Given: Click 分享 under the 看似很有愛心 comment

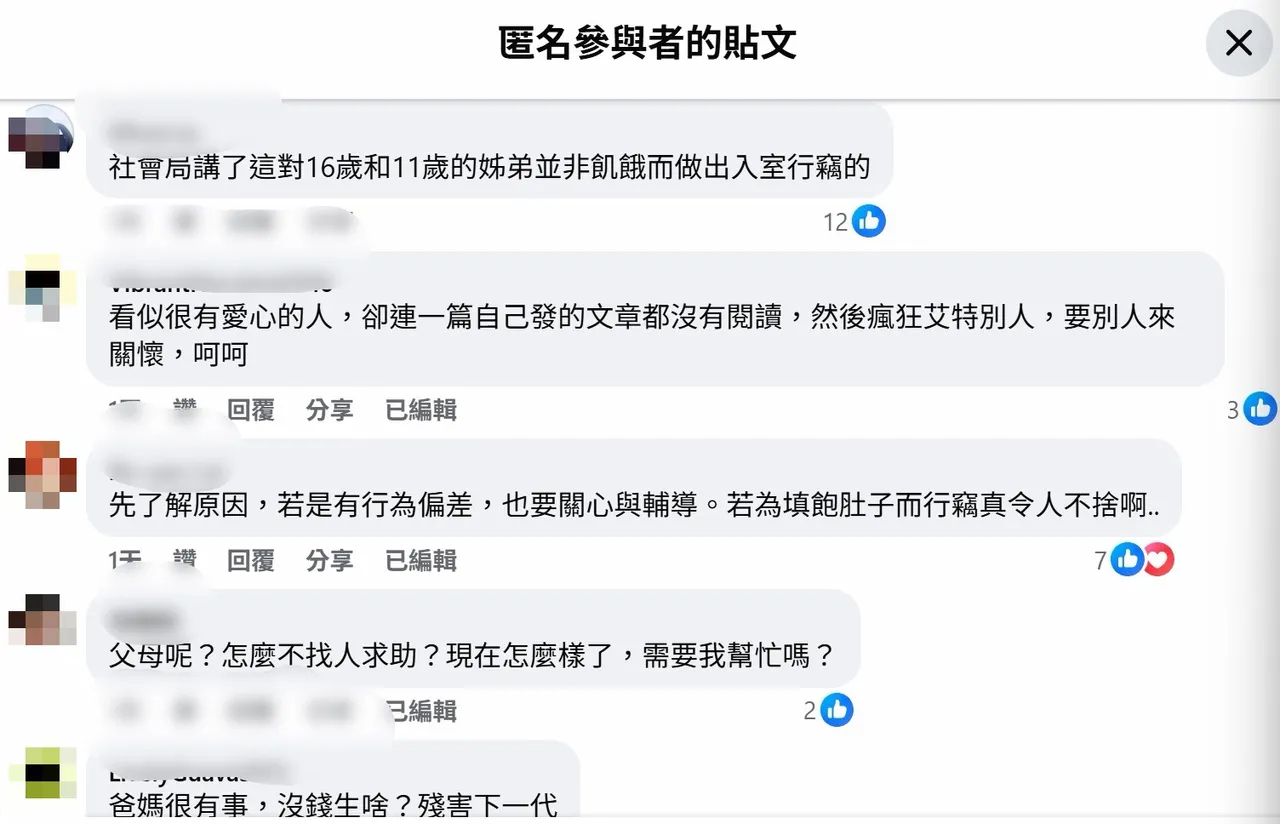Looking at the screenshot, I should (x=330, y=409).
